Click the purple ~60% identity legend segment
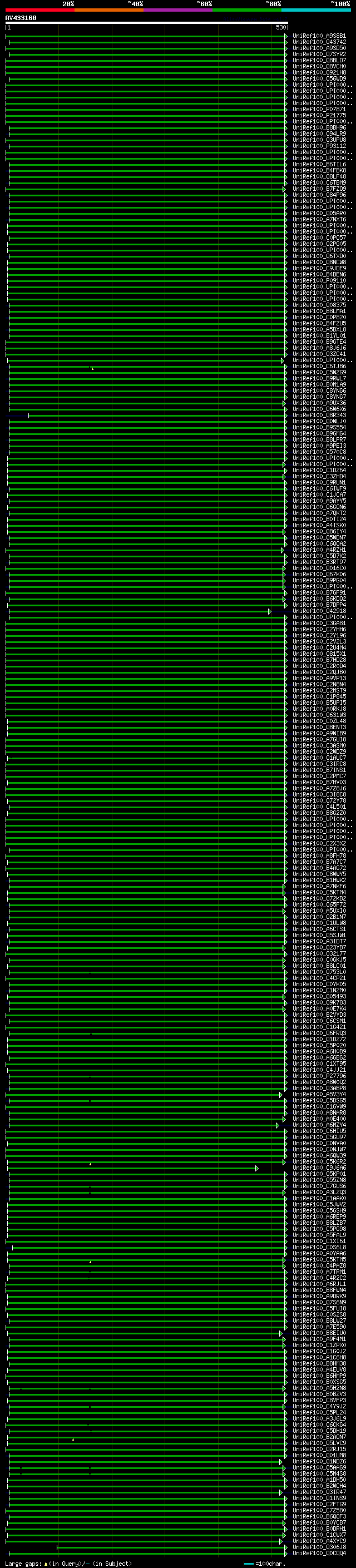356x1568 pixels. 179,10
